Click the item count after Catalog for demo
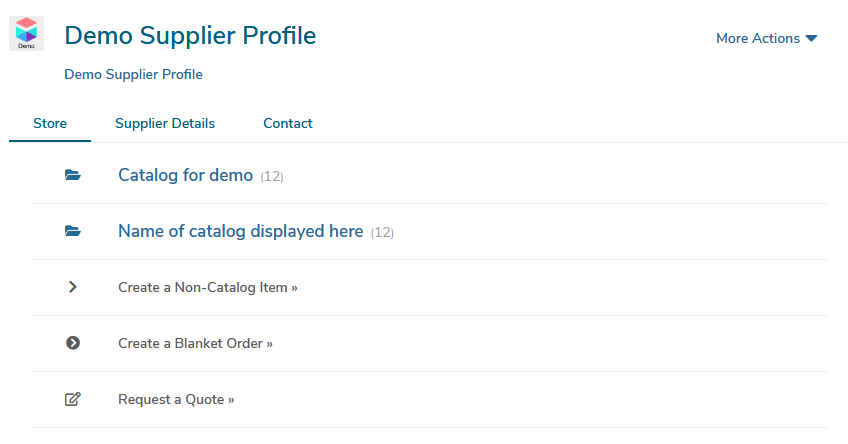 click(x=272, y=177)
